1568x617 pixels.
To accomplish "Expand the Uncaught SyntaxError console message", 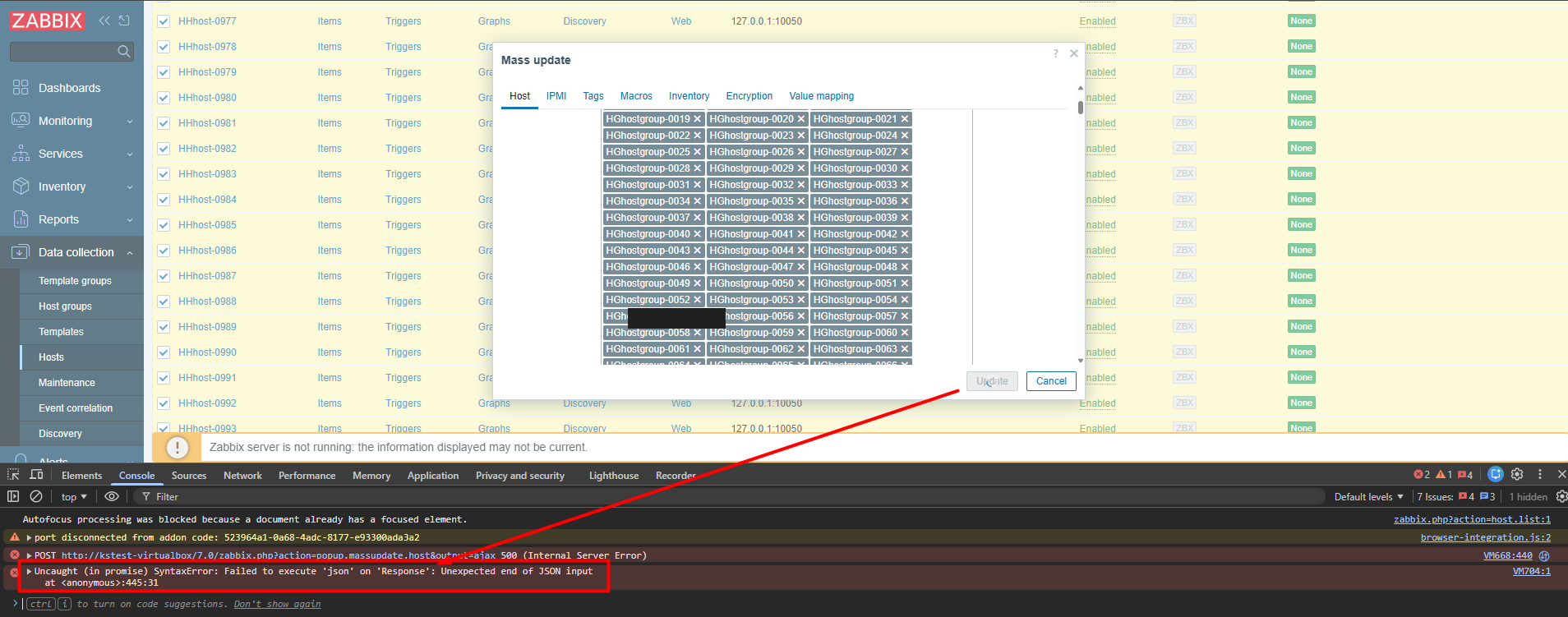I will pos(30,571).
